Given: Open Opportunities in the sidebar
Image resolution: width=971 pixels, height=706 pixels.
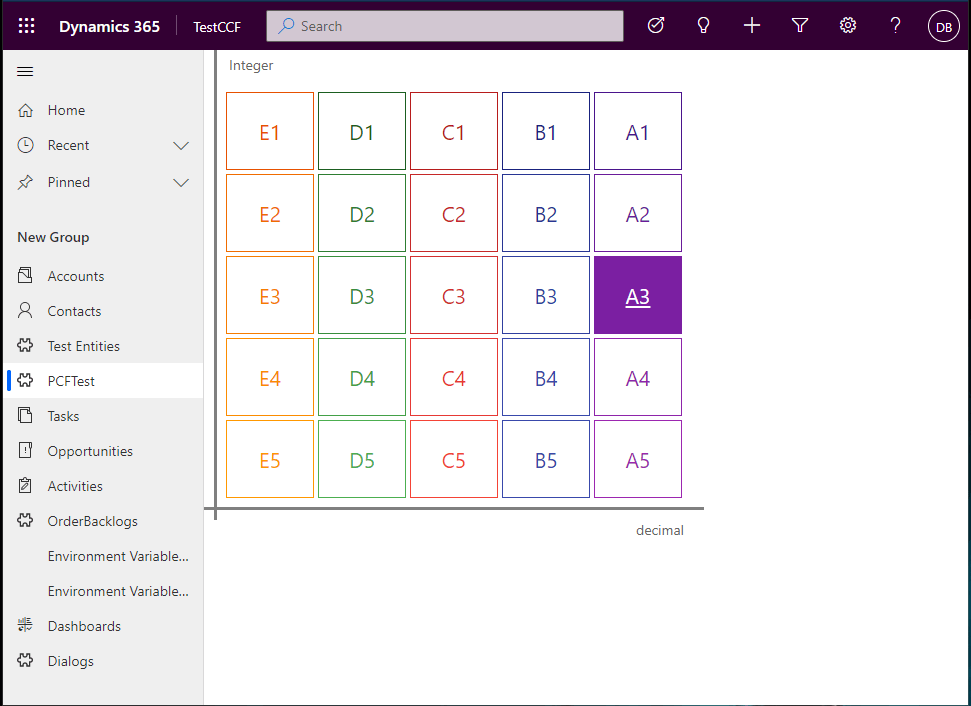Looking at the screenshot, I should 90,451.
